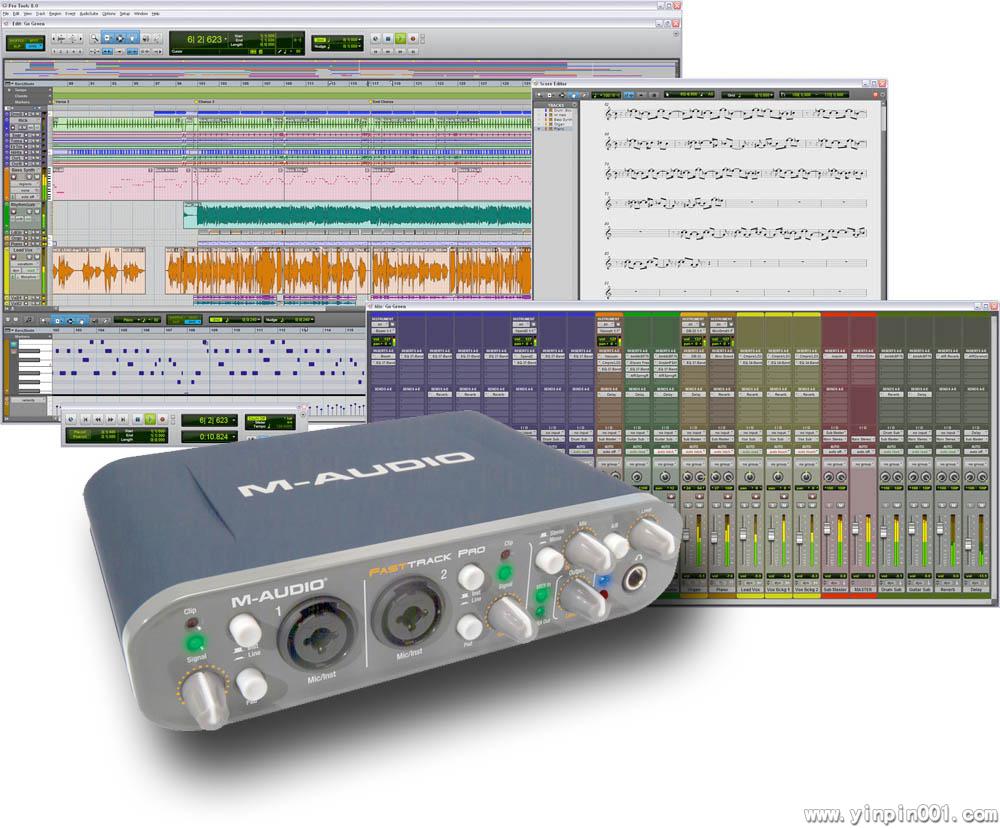Click the Record button in the floating Transport
Viewport: 1000px width, 829px height.
point(162,419)
